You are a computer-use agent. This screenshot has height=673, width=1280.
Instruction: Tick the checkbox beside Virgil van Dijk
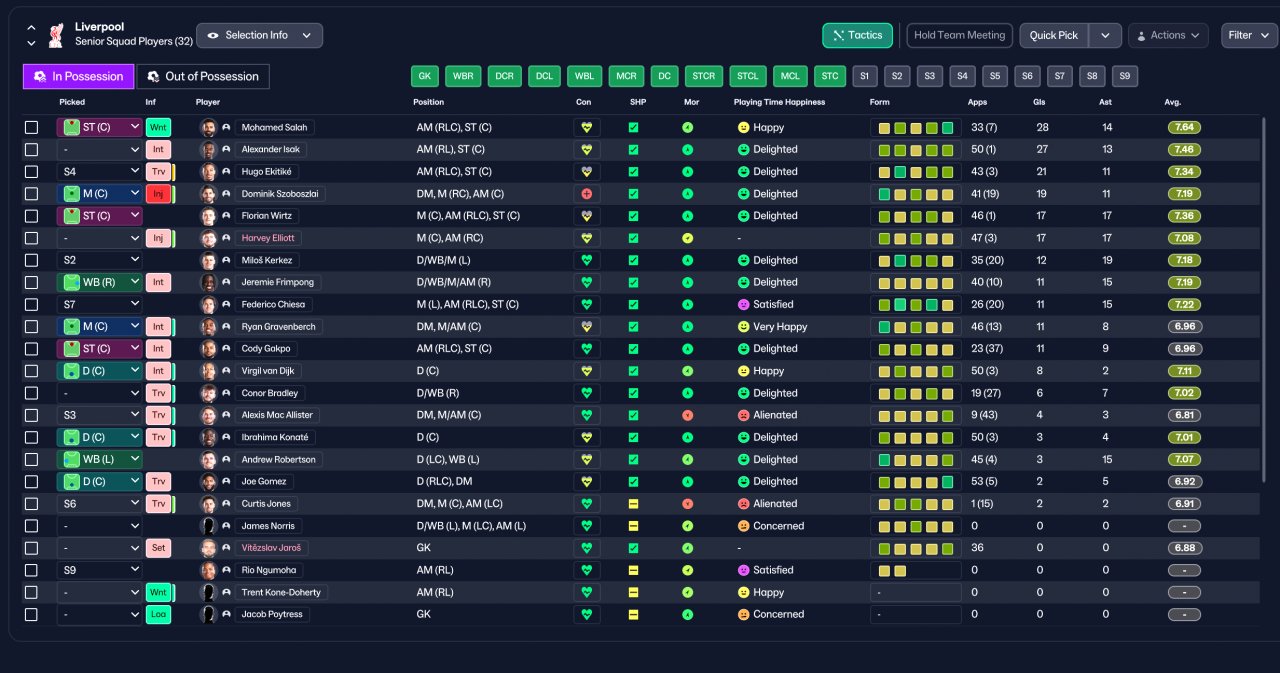point(32,371)
